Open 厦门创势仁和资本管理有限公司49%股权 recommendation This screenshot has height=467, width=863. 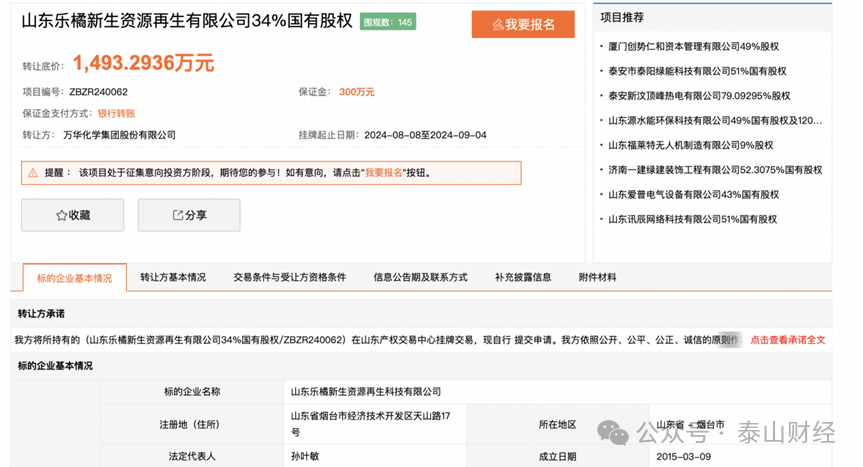693,46
